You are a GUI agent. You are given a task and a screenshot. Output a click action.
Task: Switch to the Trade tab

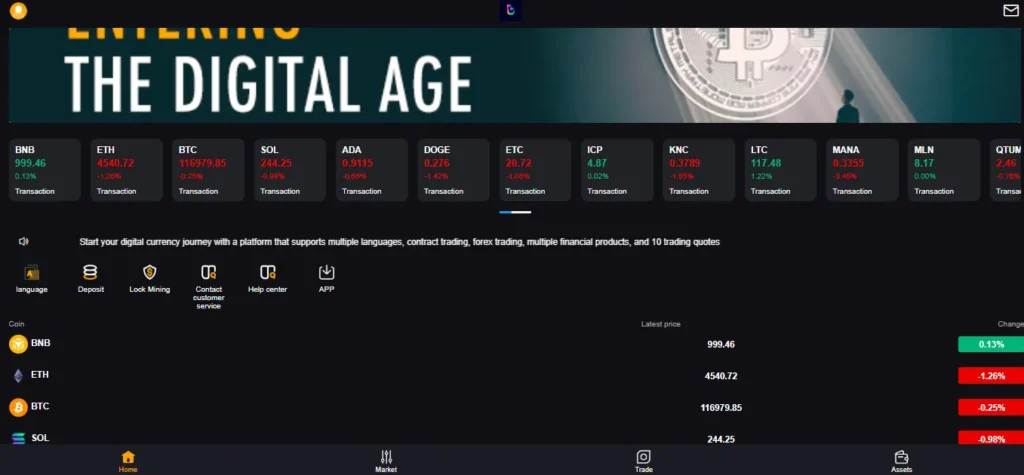643,461
